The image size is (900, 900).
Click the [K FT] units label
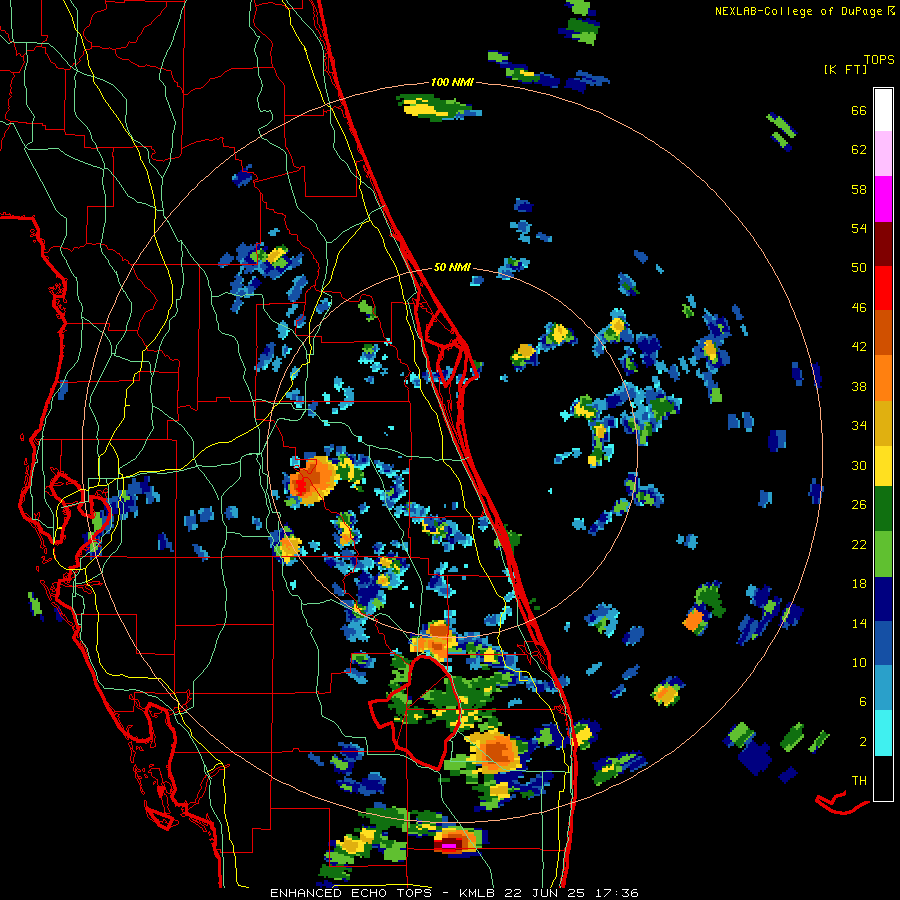pyautogui.click(x=845, y=69)
